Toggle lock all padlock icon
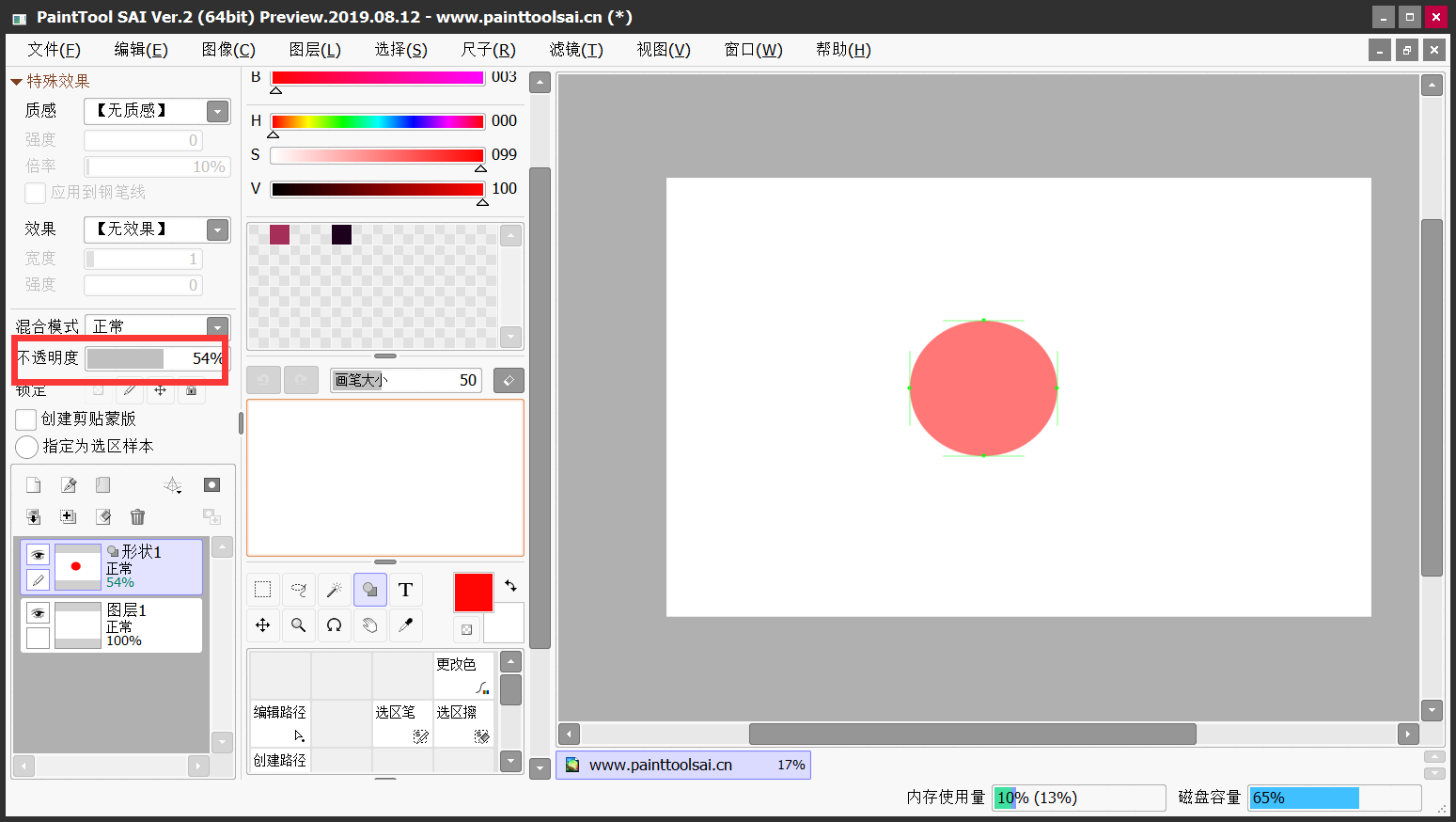1456x822 pixels. tap(191, 389)
